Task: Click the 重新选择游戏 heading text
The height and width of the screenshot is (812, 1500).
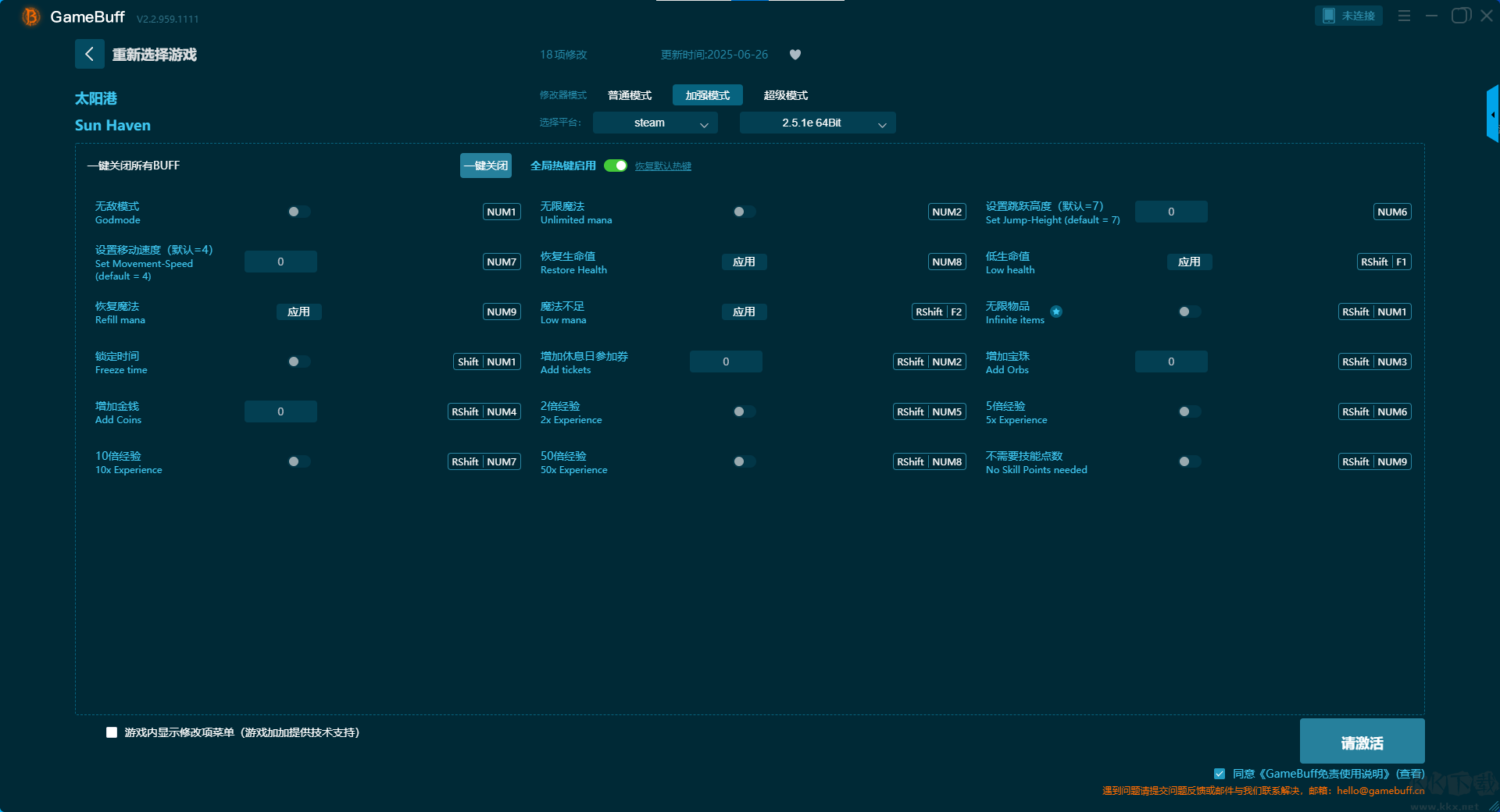Action: coord(155,55)
